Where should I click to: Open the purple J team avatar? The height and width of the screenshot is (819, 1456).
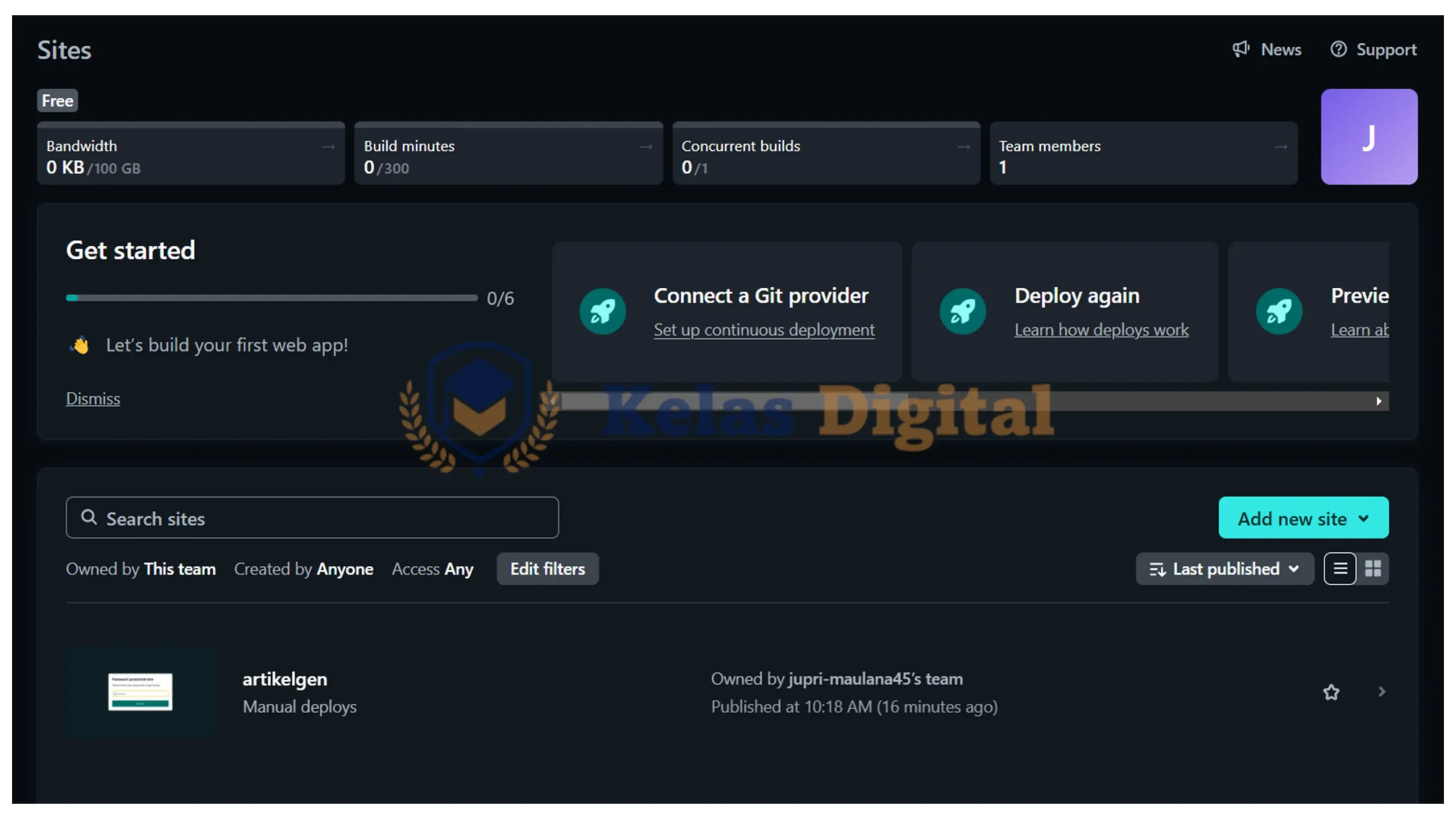pyautogui.click(x=1369, y=136)
